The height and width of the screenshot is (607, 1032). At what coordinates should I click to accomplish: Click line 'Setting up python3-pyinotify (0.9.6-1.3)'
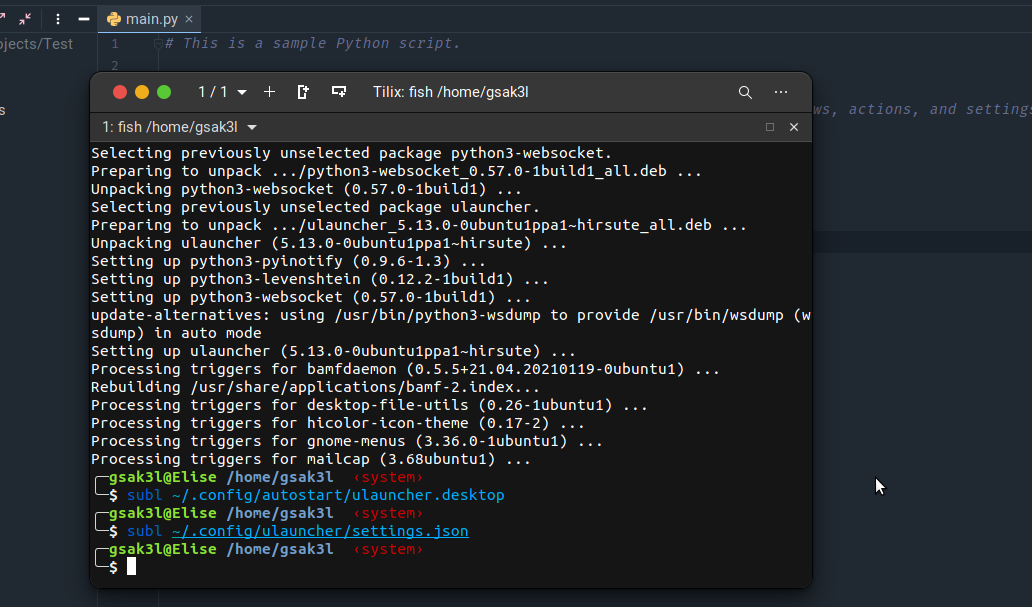point(288,261)
